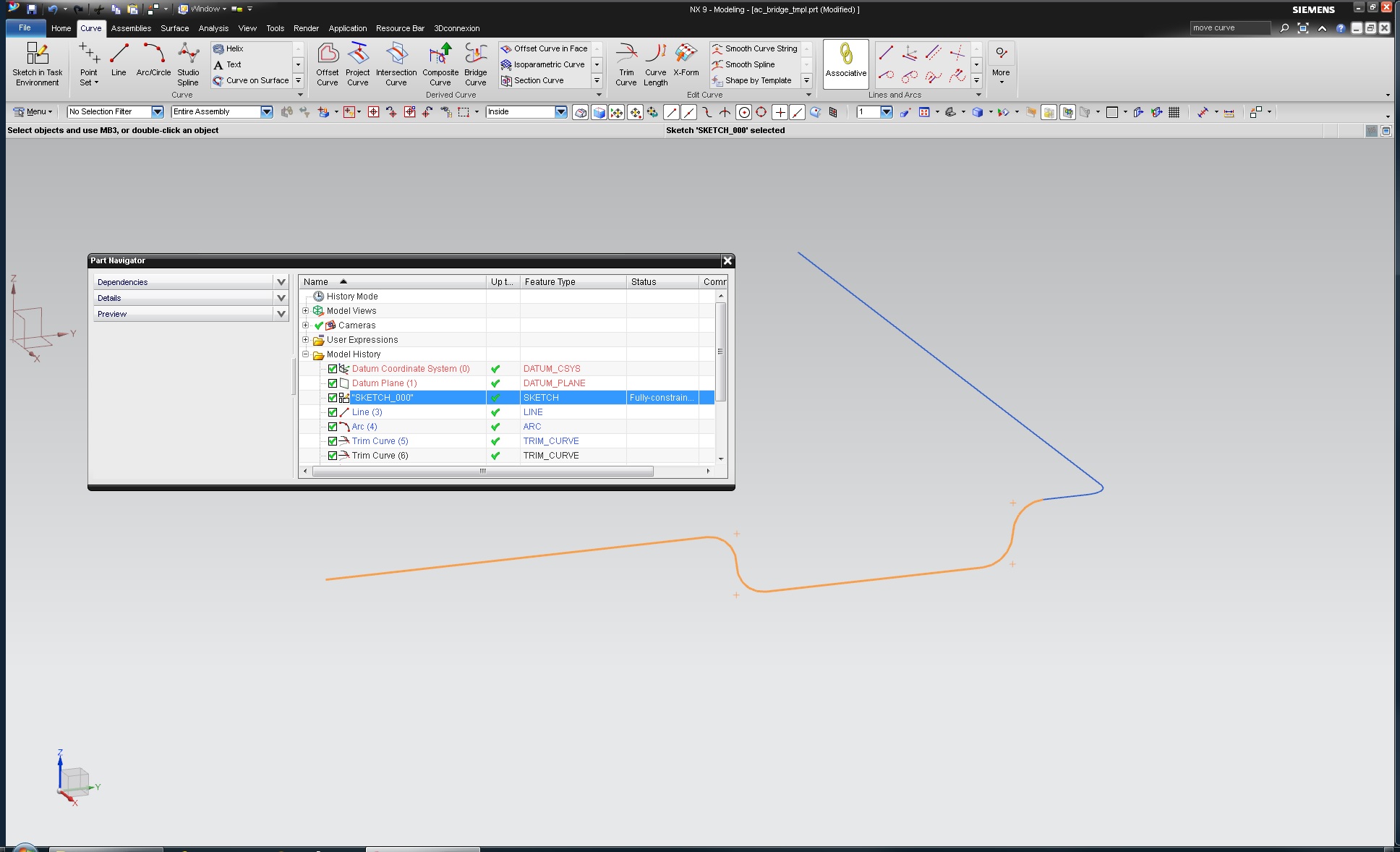Select the Arc/Circle tool
Viewport: 1400px width, 852px height.
point(153,59)
